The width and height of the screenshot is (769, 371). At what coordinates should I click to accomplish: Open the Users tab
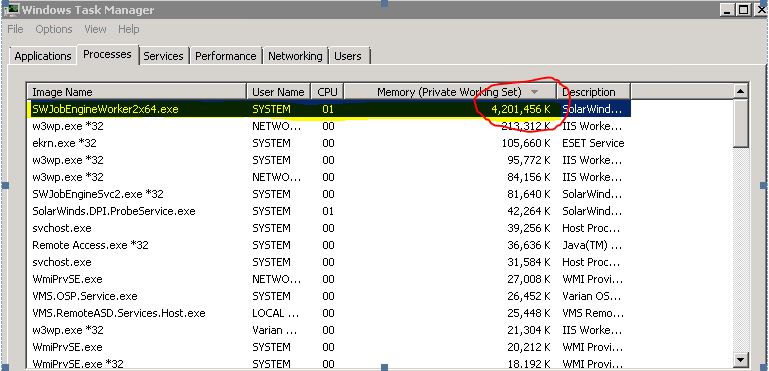coord(348,56)
